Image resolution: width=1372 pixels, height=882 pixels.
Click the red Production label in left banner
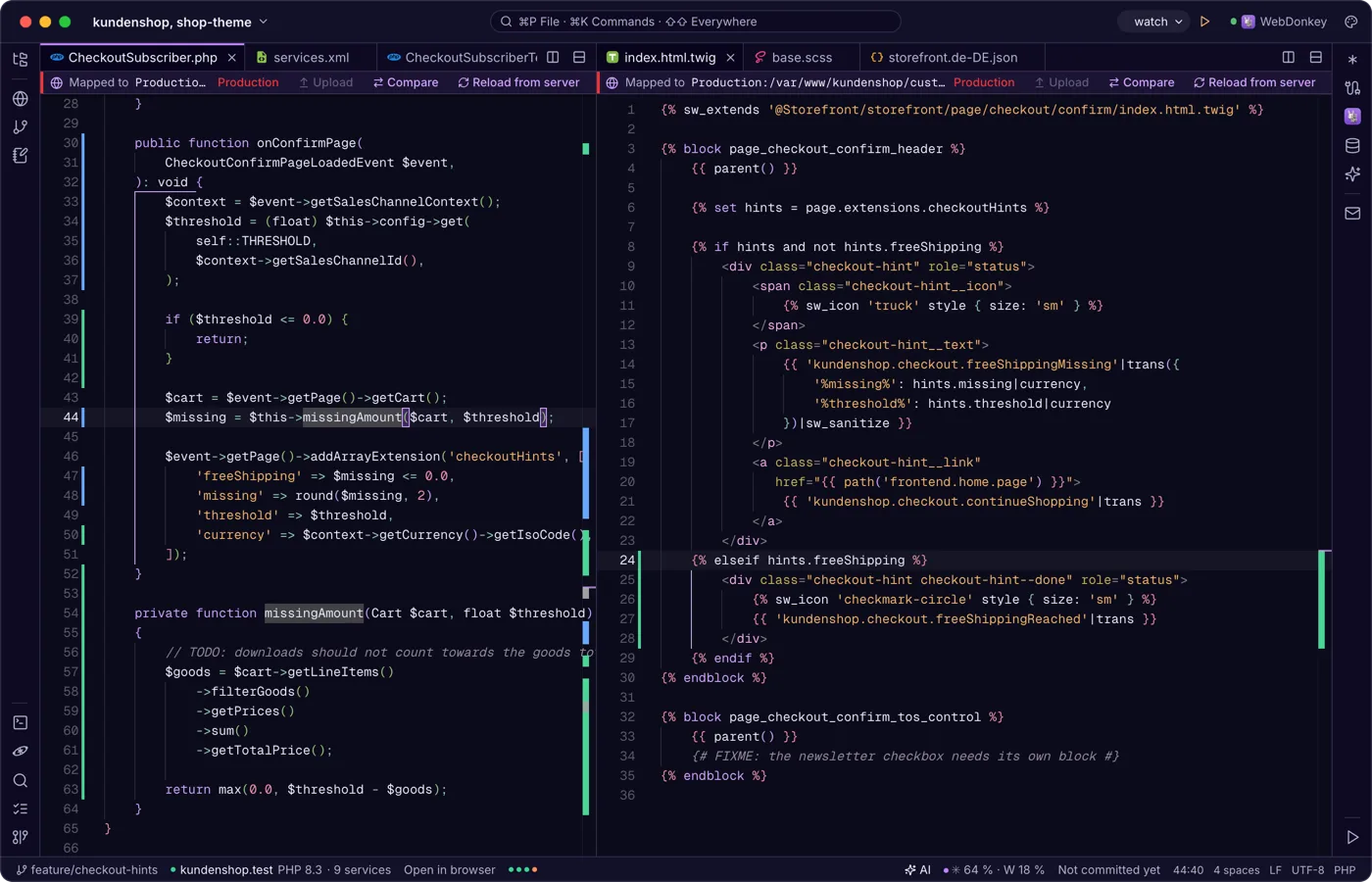pyautogui.click(x=248, y=83)
